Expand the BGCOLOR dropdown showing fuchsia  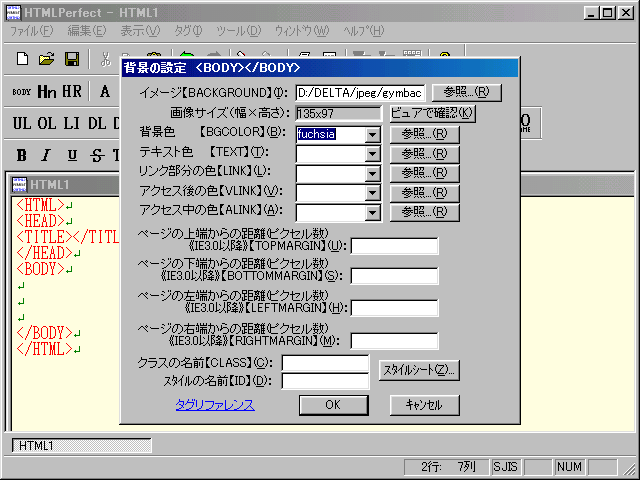pyautogui.click(x=372, y=134)
